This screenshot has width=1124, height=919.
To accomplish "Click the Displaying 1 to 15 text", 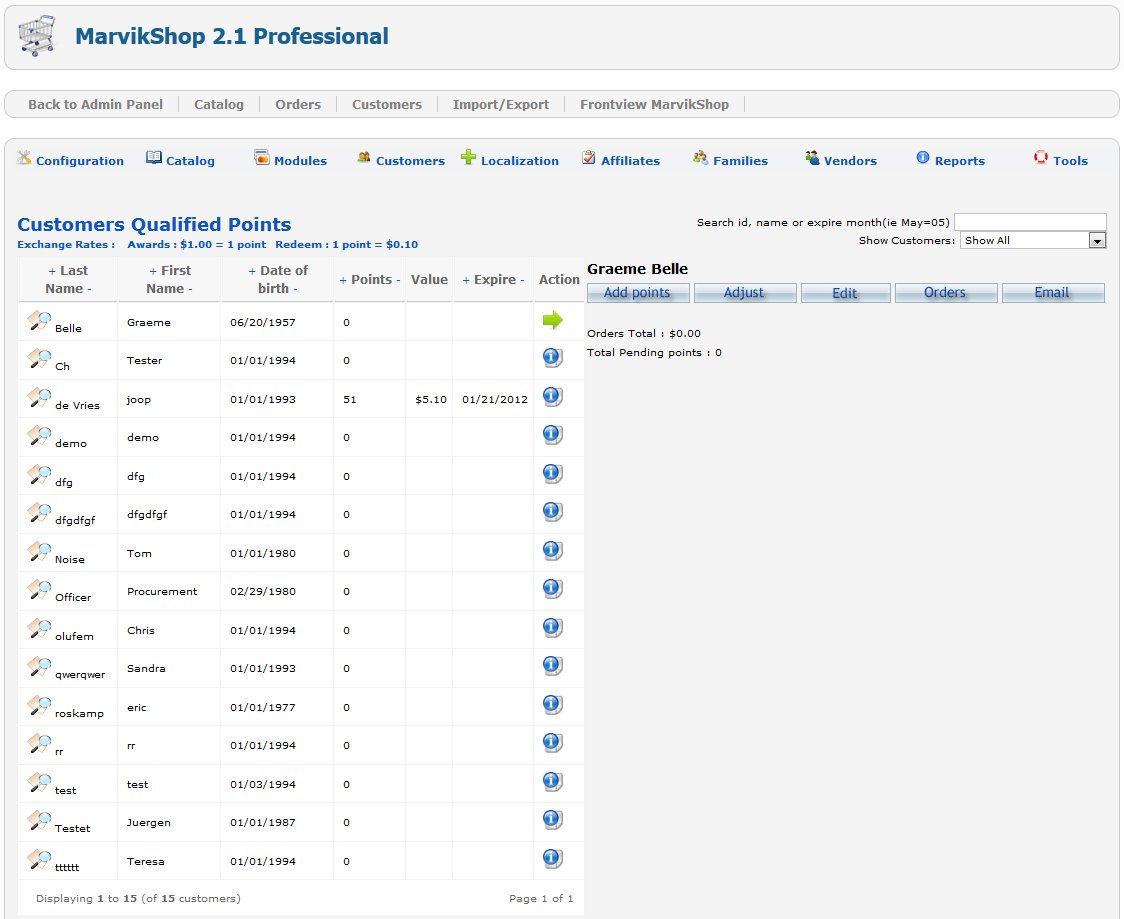I will [x=138, y=898].
